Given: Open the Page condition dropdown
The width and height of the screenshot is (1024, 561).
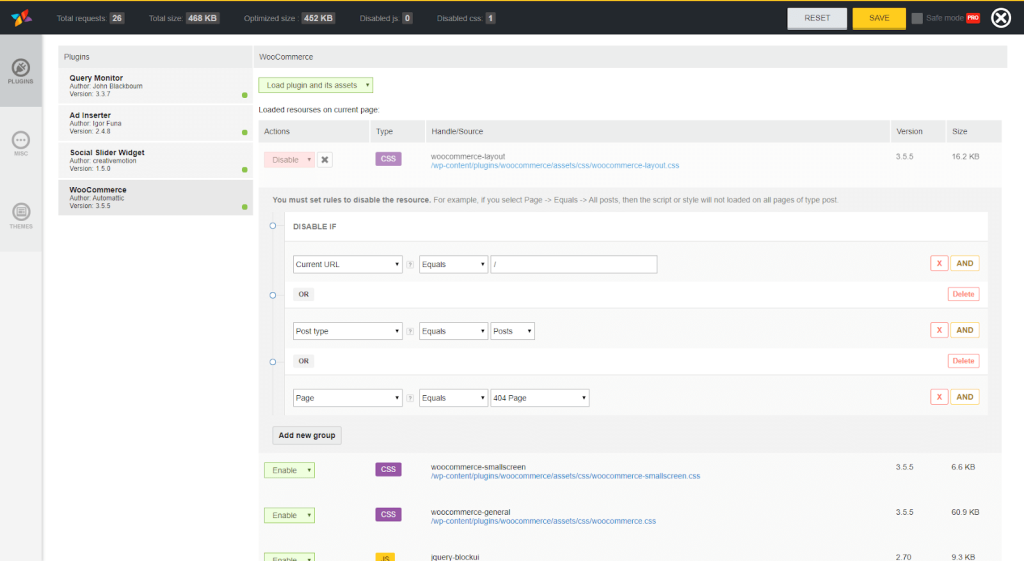Looking at the screenshot, I should pos(347,398).
